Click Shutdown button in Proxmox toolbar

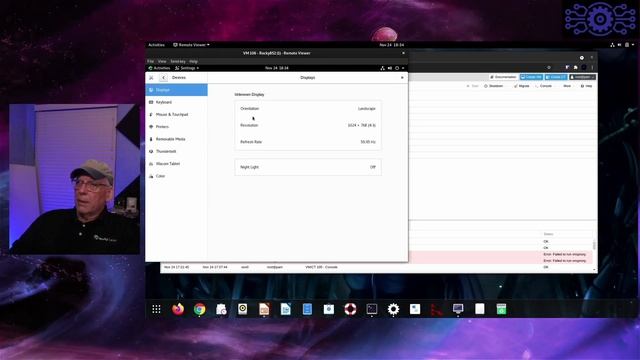point(494,86)
